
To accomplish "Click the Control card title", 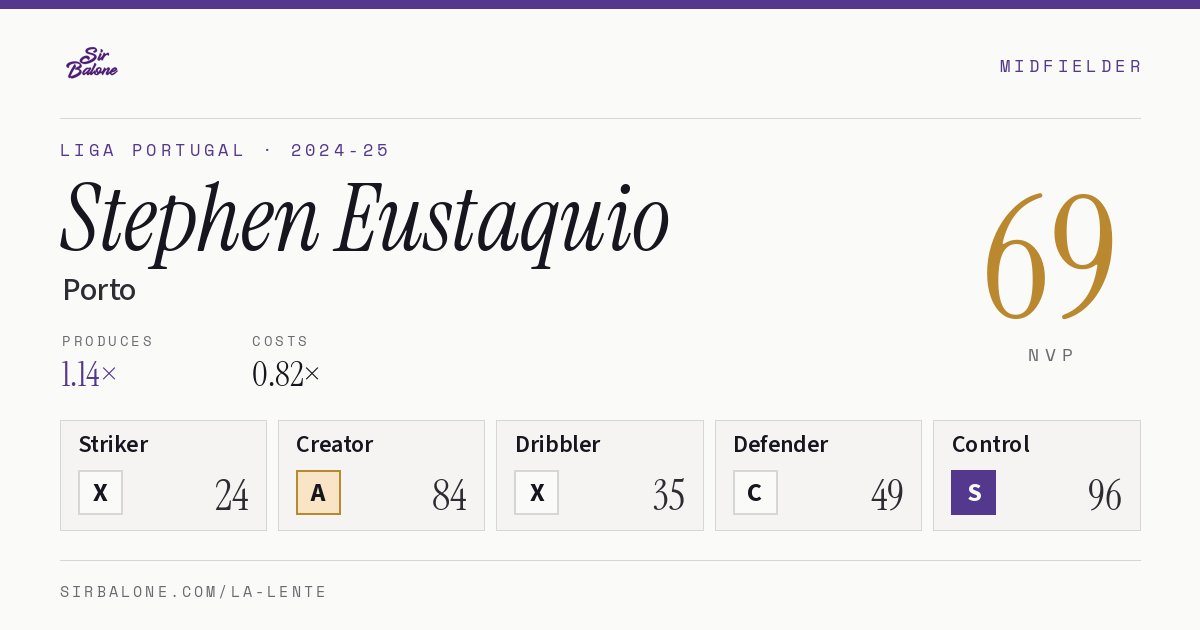I will pos(991,444).
